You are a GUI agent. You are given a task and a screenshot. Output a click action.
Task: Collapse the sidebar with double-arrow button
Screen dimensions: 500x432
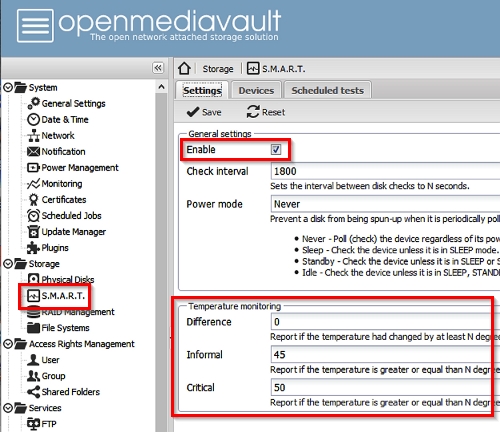coord(158,68)
